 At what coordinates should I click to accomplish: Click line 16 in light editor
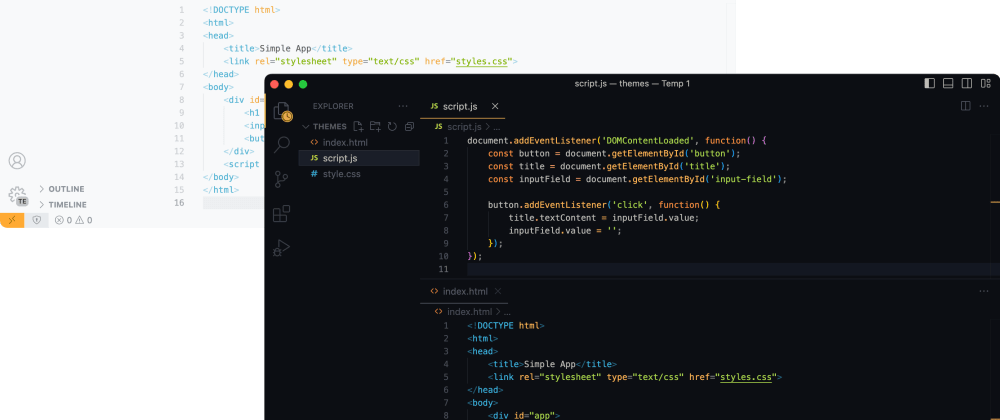coord(232,203)
